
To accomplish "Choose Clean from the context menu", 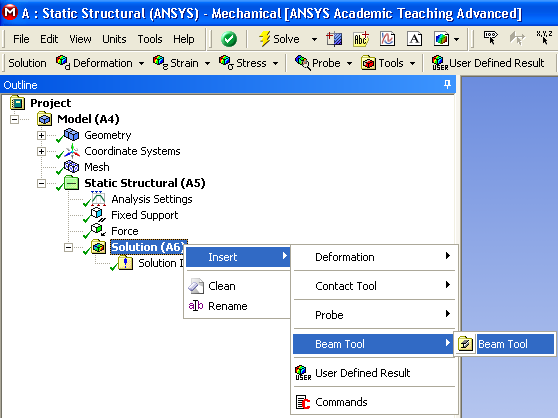I will pos(221,286).
